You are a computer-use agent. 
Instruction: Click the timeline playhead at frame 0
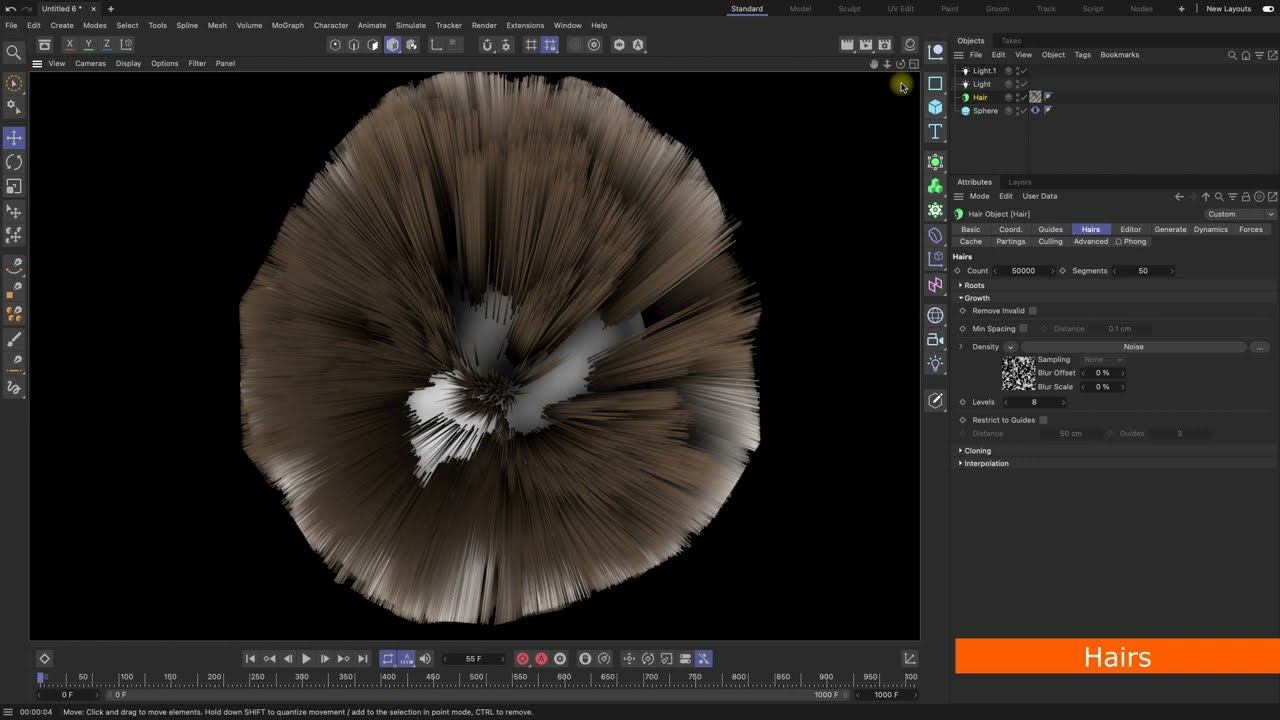coord(41,678)
